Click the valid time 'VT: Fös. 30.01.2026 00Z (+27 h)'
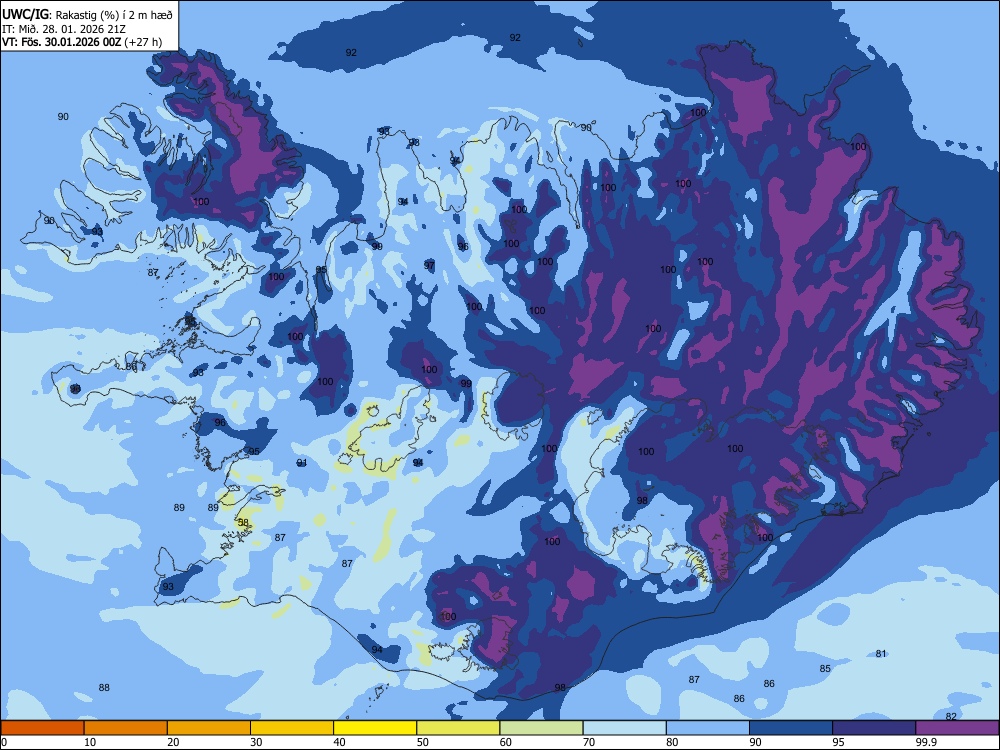Viewport: 1000px width, 750px height. pyautogui.click(x=82, y=42)
